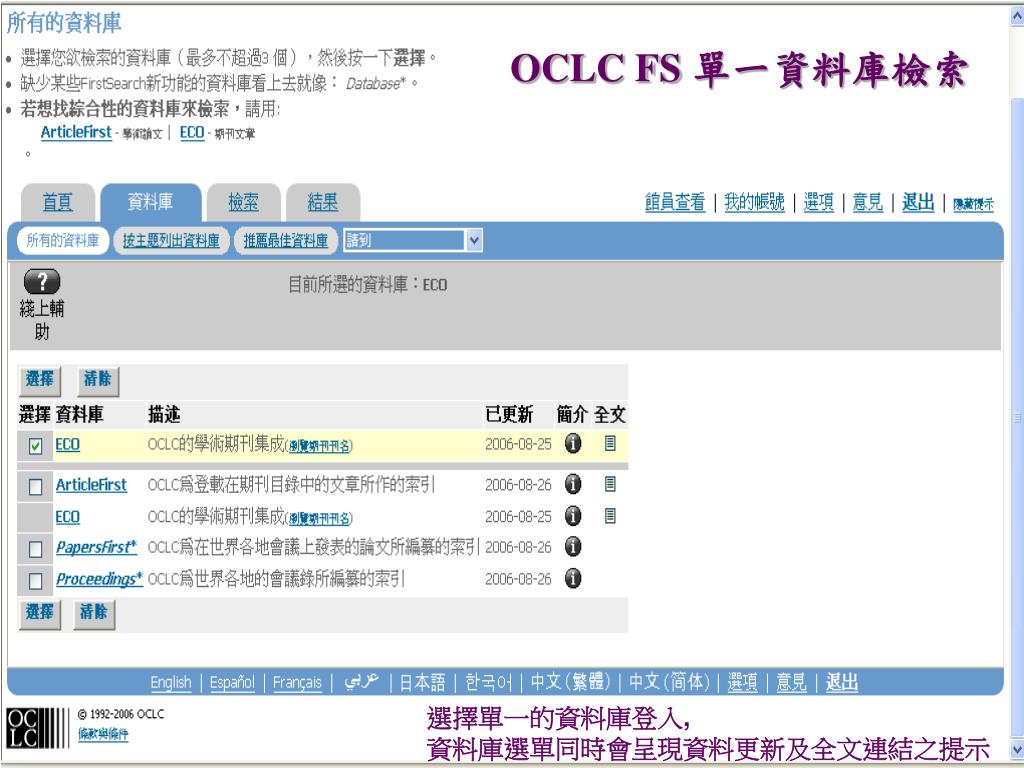Screen dimensions: 1024x768
Task: Click 已更新 column header
Action: pyautogui.click(x=509, y=415)
